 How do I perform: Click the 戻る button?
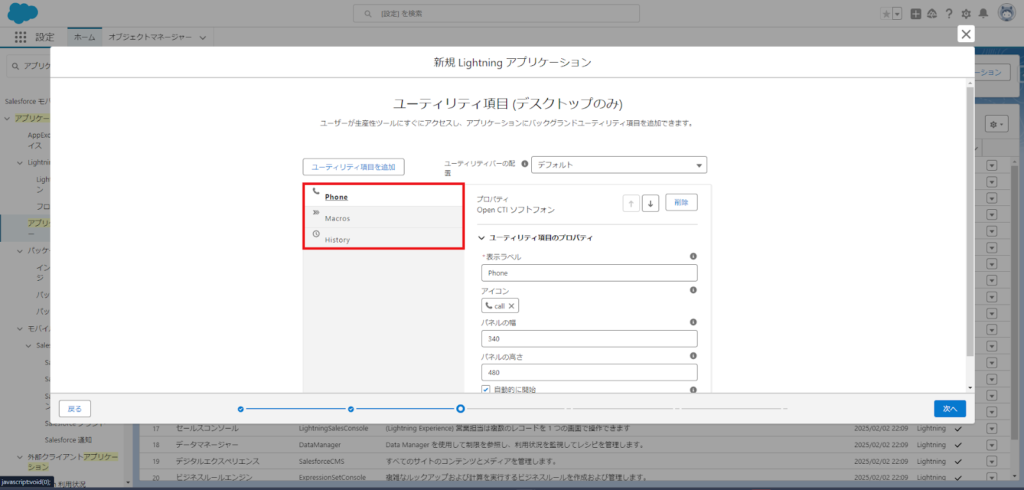coord(75,409)
